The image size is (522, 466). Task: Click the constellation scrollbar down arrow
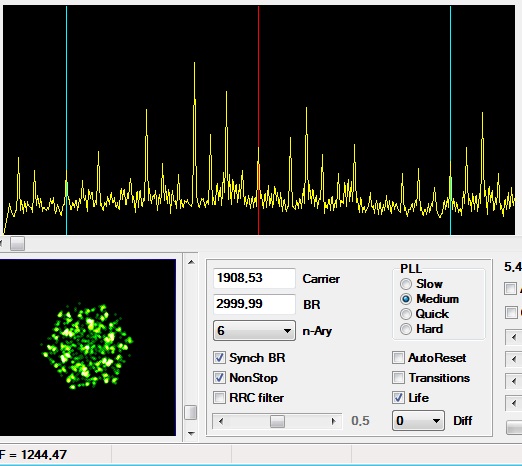pyautogui.click(x=191, y=433)
